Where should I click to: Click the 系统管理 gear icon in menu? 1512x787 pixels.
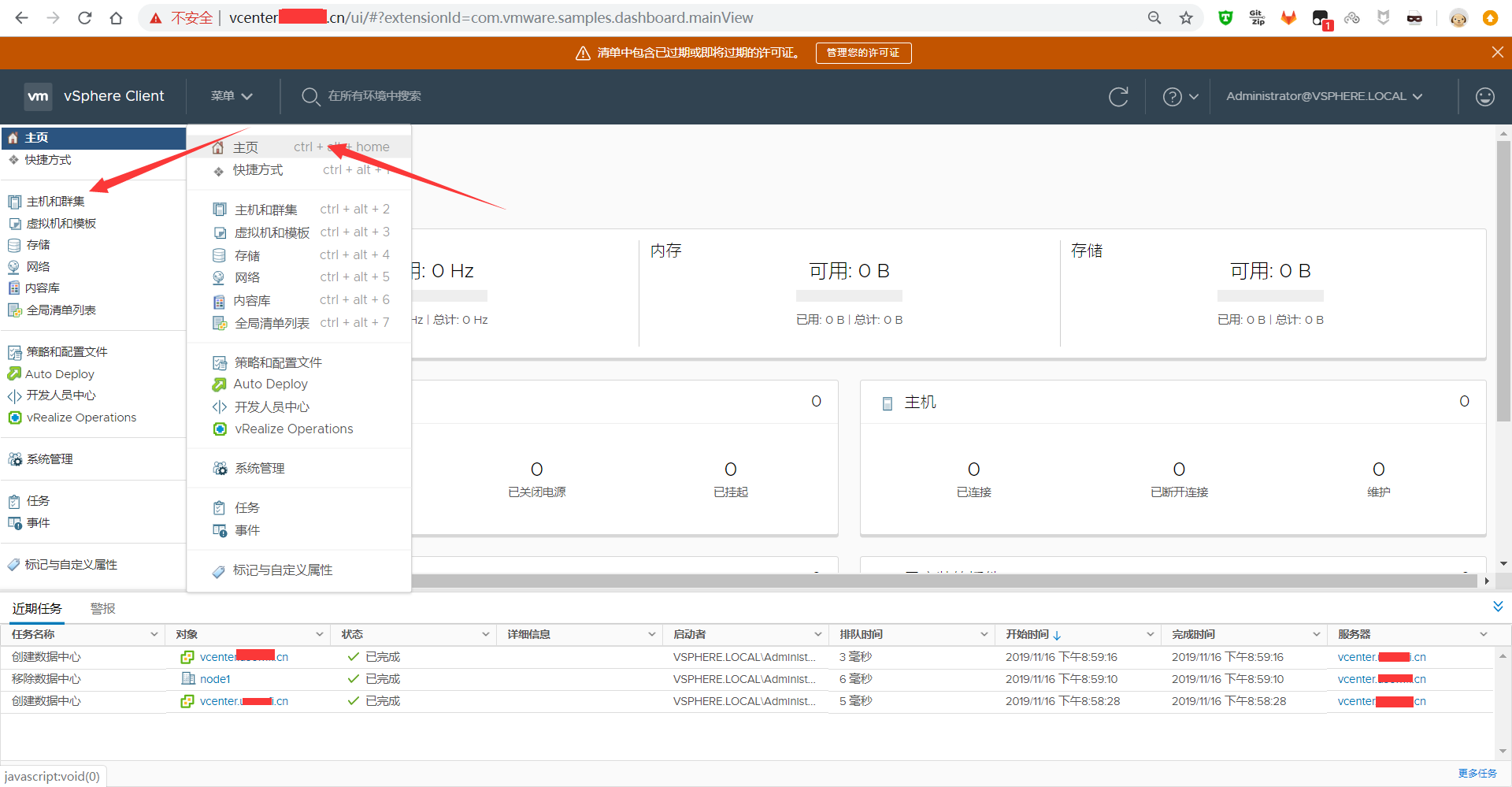220,468
